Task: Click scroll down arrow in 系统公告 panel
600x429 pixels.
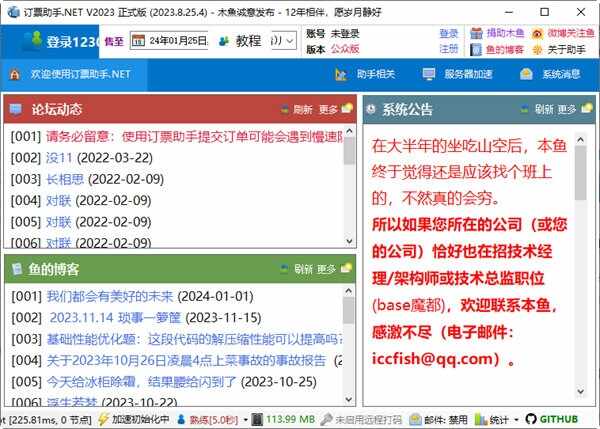Action: click(x=580, y=391)
